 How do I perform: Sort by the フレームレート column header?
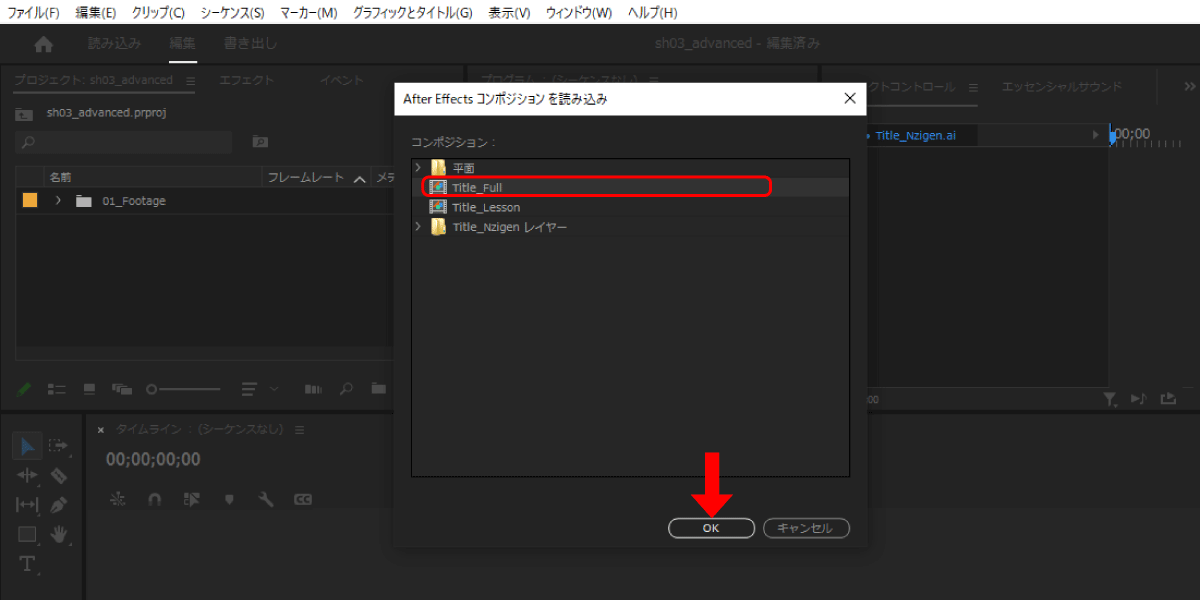(x=307, y=178)
